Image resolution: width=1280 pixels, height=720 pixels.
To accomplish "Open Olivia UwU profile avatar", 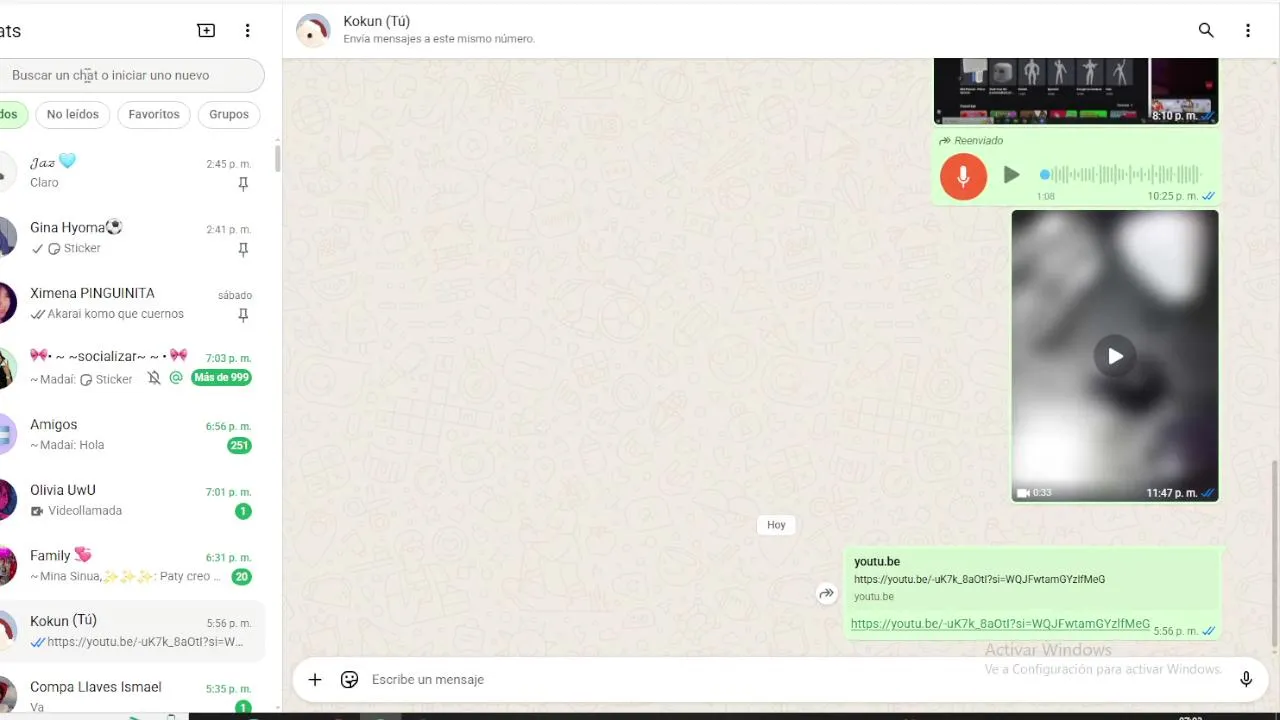I will pos(6,500).
